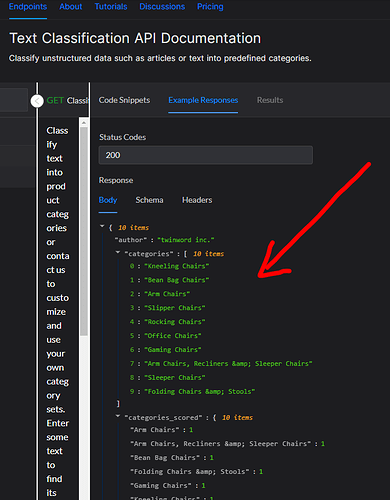
Task: Click the "author" key in response
Action: click(130, 240)
